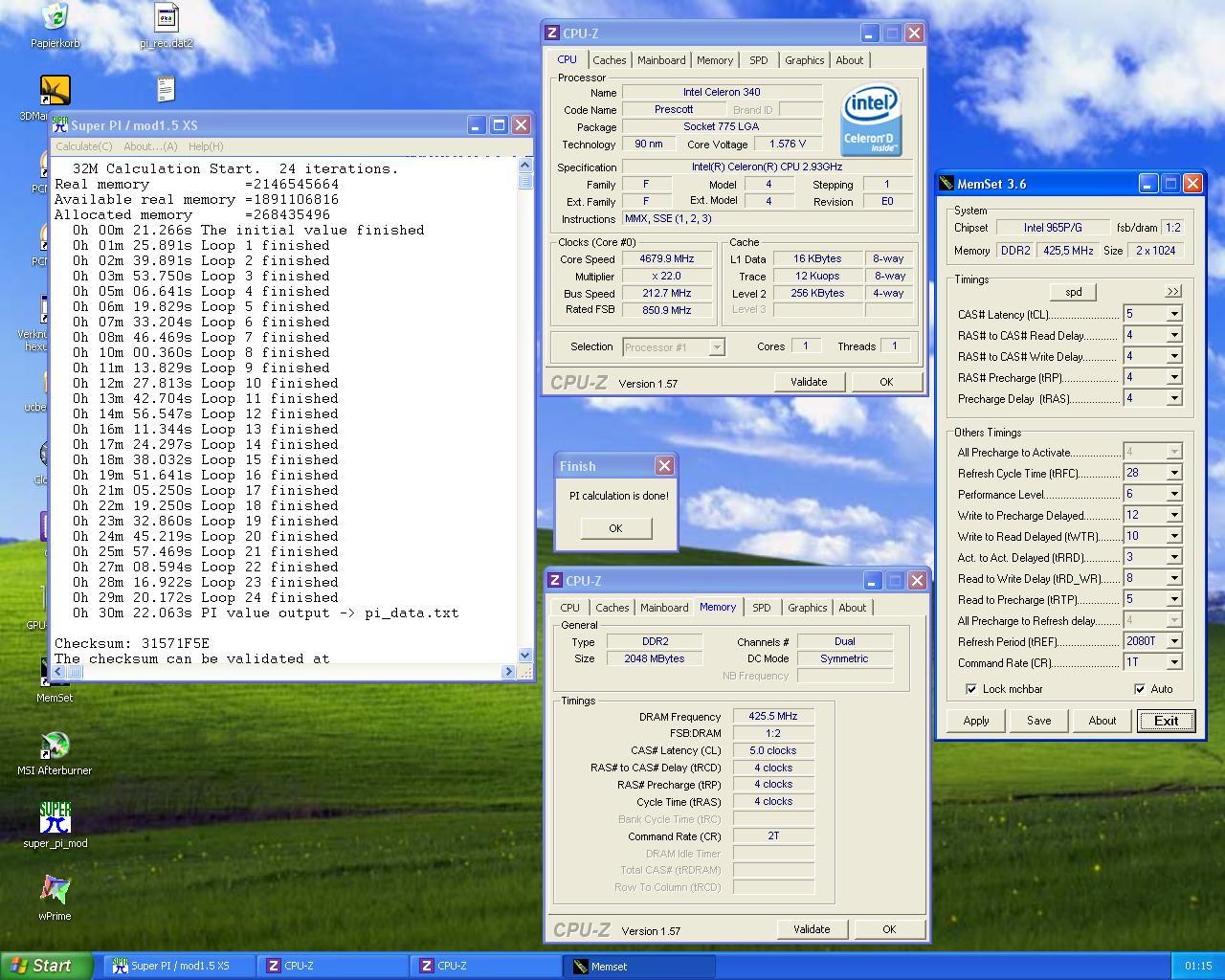Click Validate in the lower CPU-Z window
This screenshot has height=980, width=1225.
coord(812,929)
